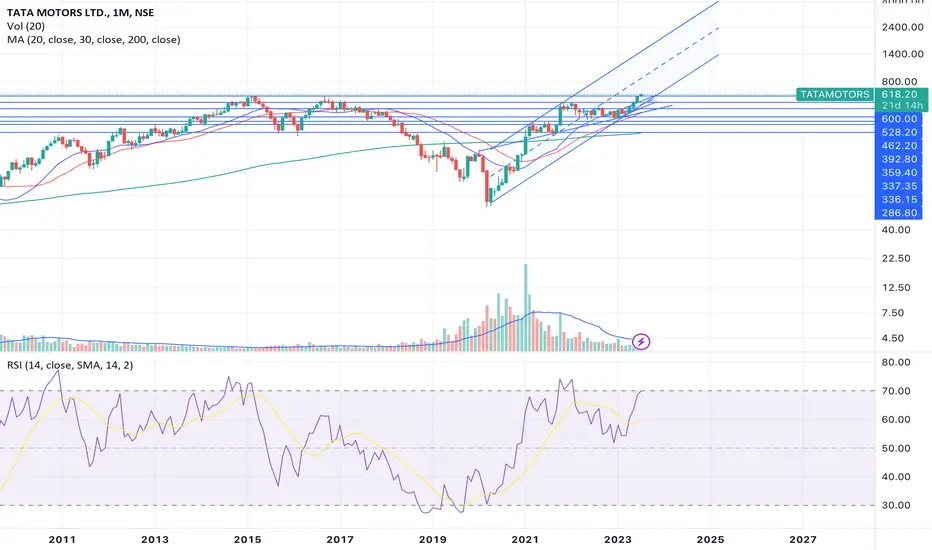
Task: Click the 1400.00 price axis value
Action: tap(902, 54)
